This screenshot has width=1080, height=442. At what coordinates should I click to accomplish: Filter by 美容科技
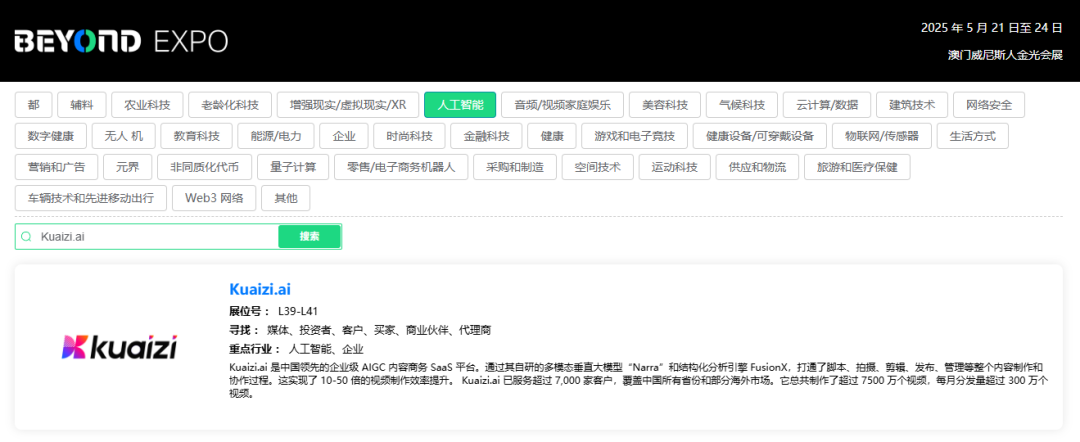pos(665,105)
